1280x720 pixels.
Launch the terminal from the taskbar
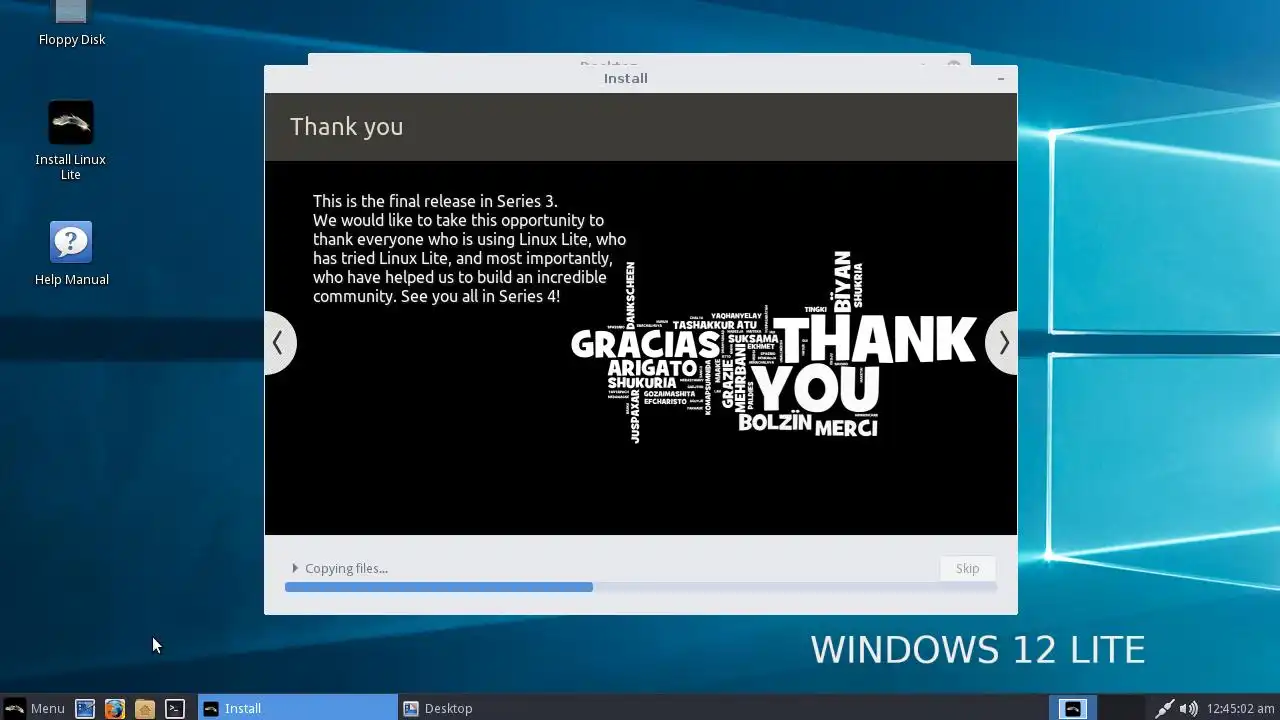(x=175, y=708)
